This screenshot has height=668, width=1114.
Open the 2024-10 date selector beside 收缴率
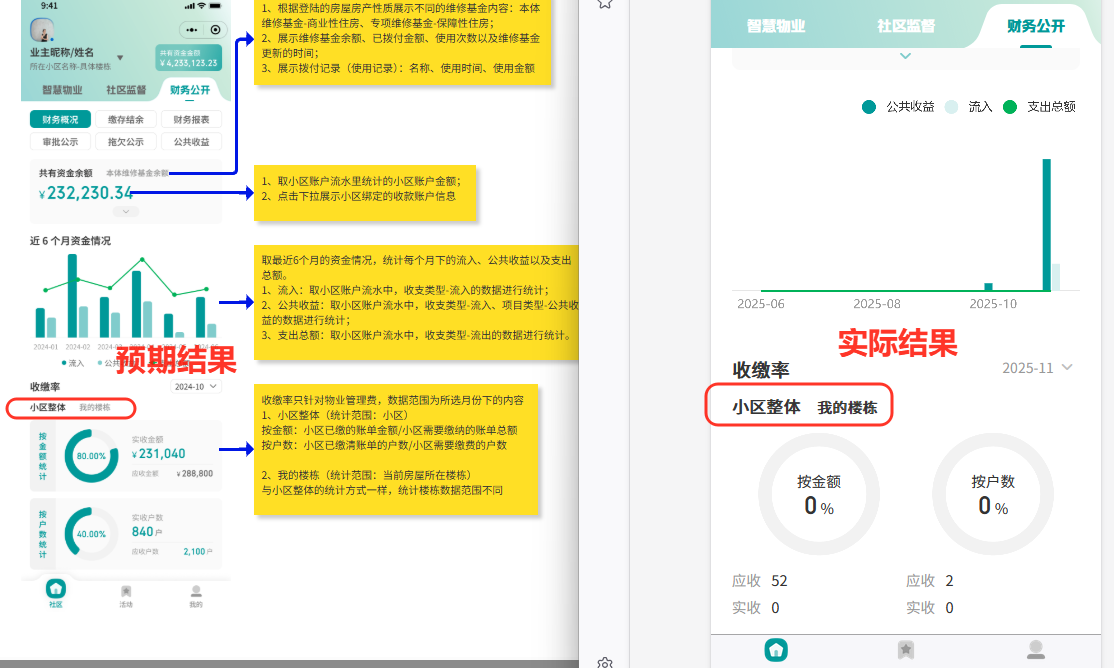coord(197,386)
